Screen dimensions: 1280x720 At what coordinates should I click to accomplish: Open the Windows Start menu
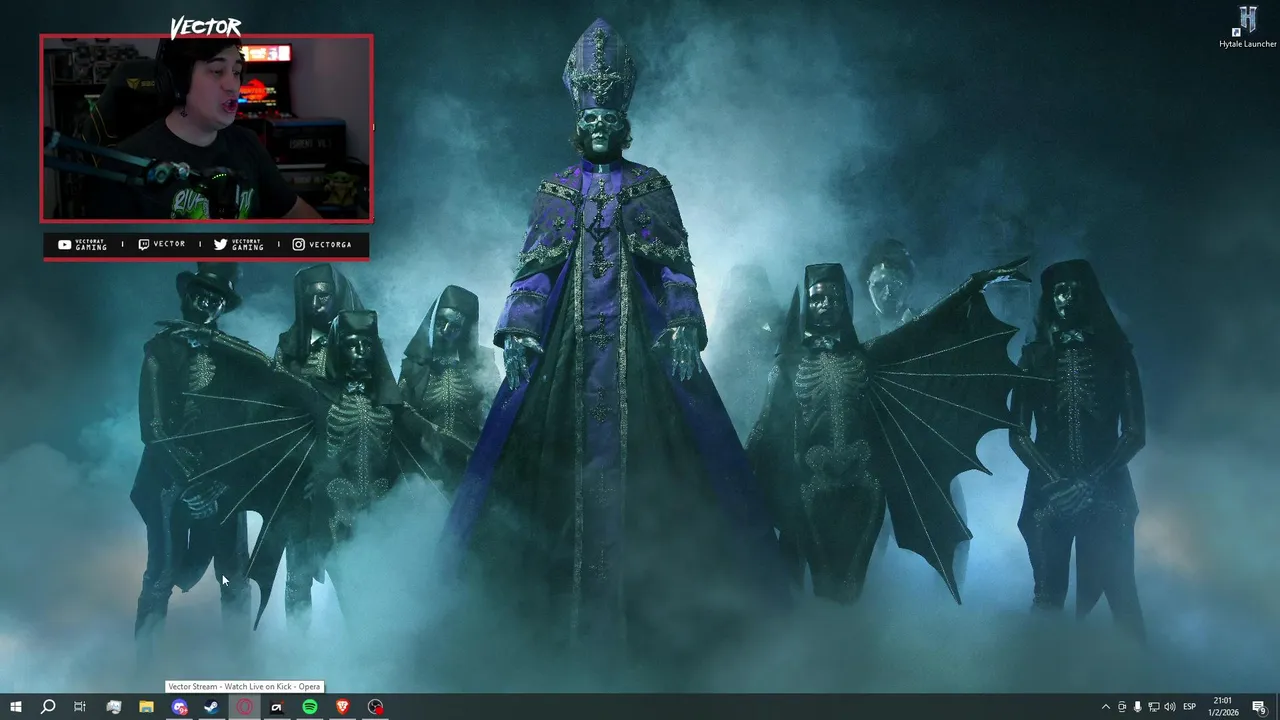pos(15,707)
